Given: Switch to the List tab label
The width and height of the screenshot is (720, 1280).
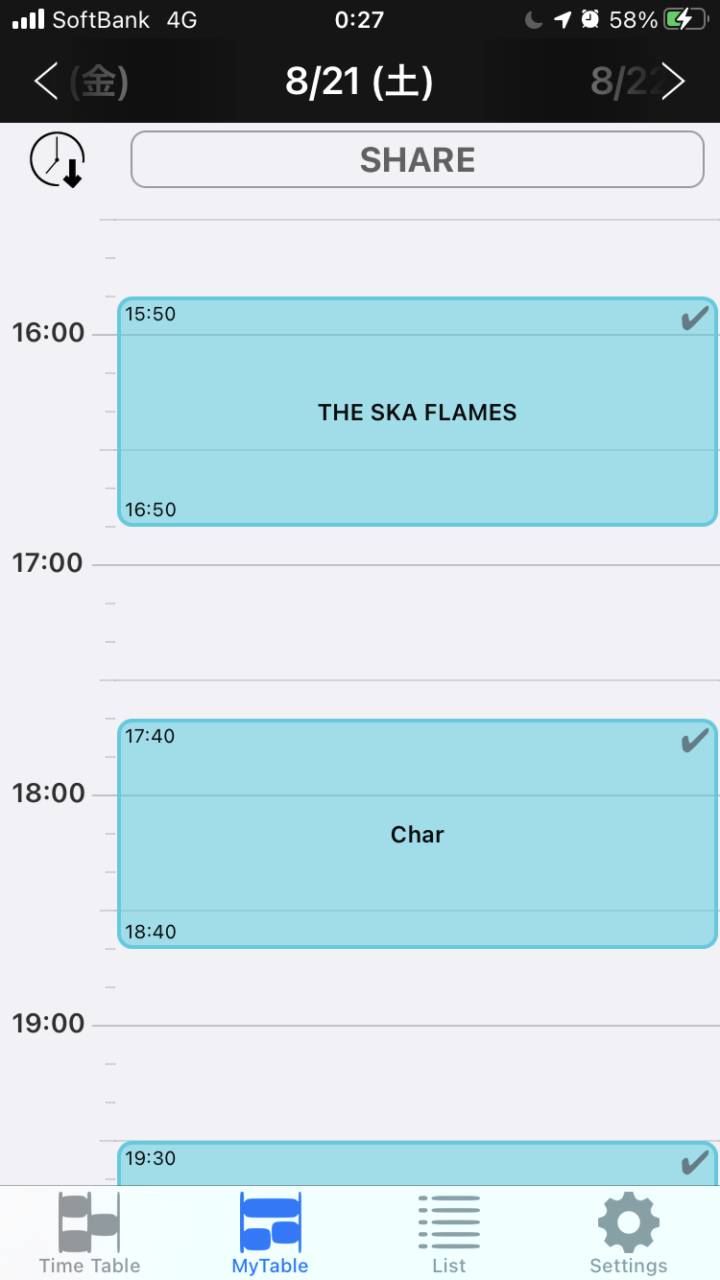Looking at the screenshot, I should pyautogui.click(x=449, y=1265).
